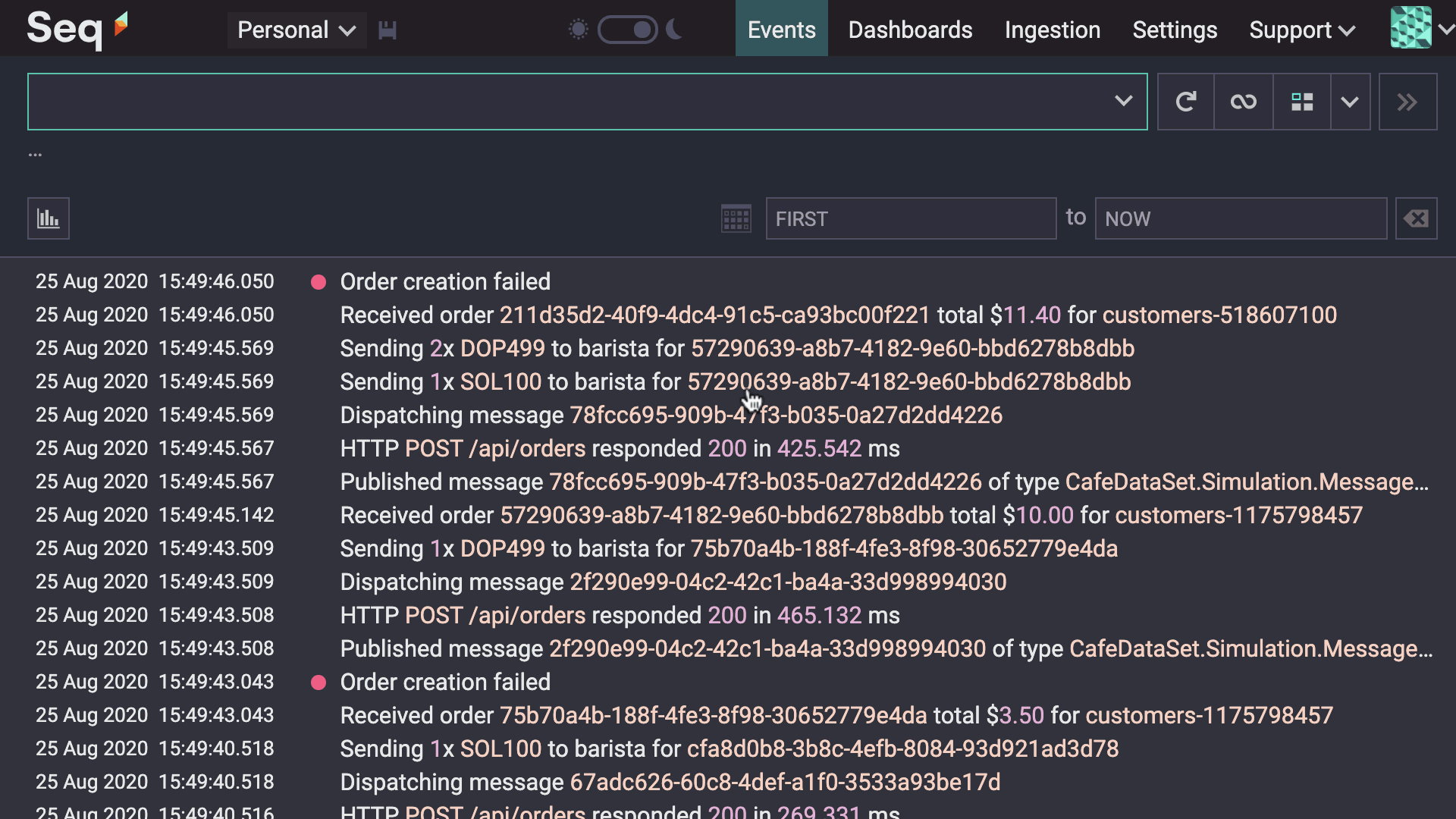
Task: Click timestamp 15:49:45.142
Action: tap(216, 515)
